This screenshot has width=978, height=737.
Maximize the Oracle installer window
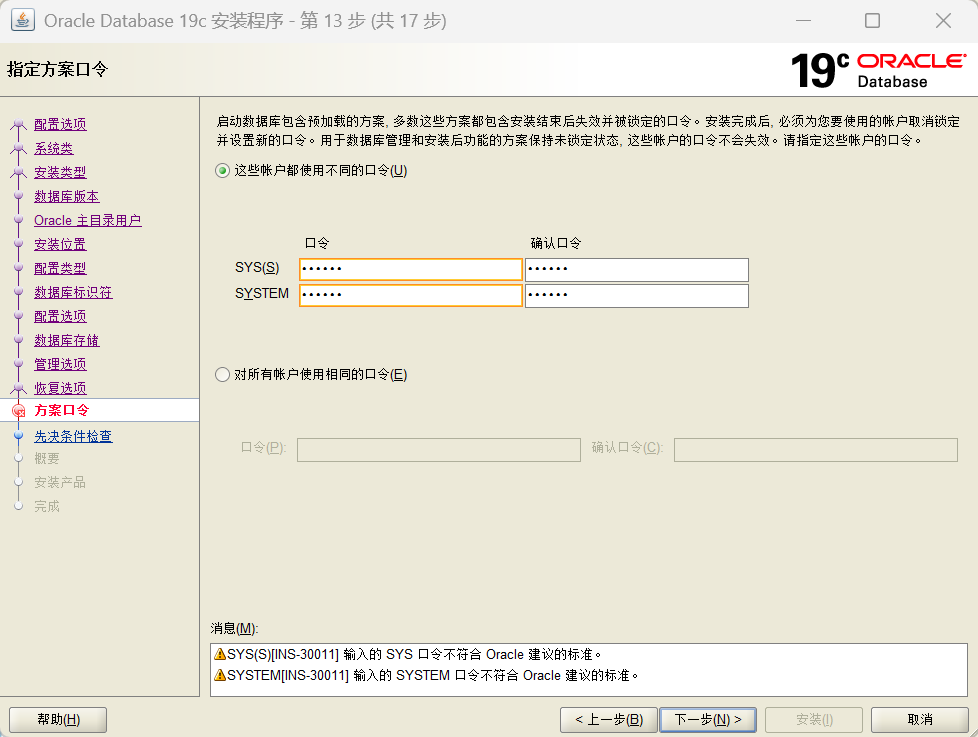(873, 21)
